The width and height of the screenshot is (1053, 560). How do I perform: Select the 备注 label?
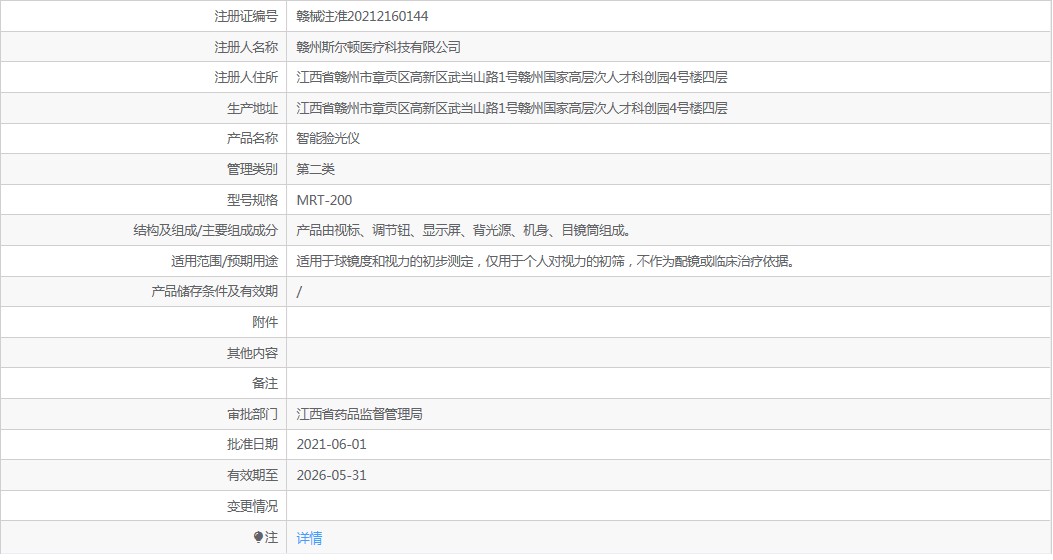[265, 383]
